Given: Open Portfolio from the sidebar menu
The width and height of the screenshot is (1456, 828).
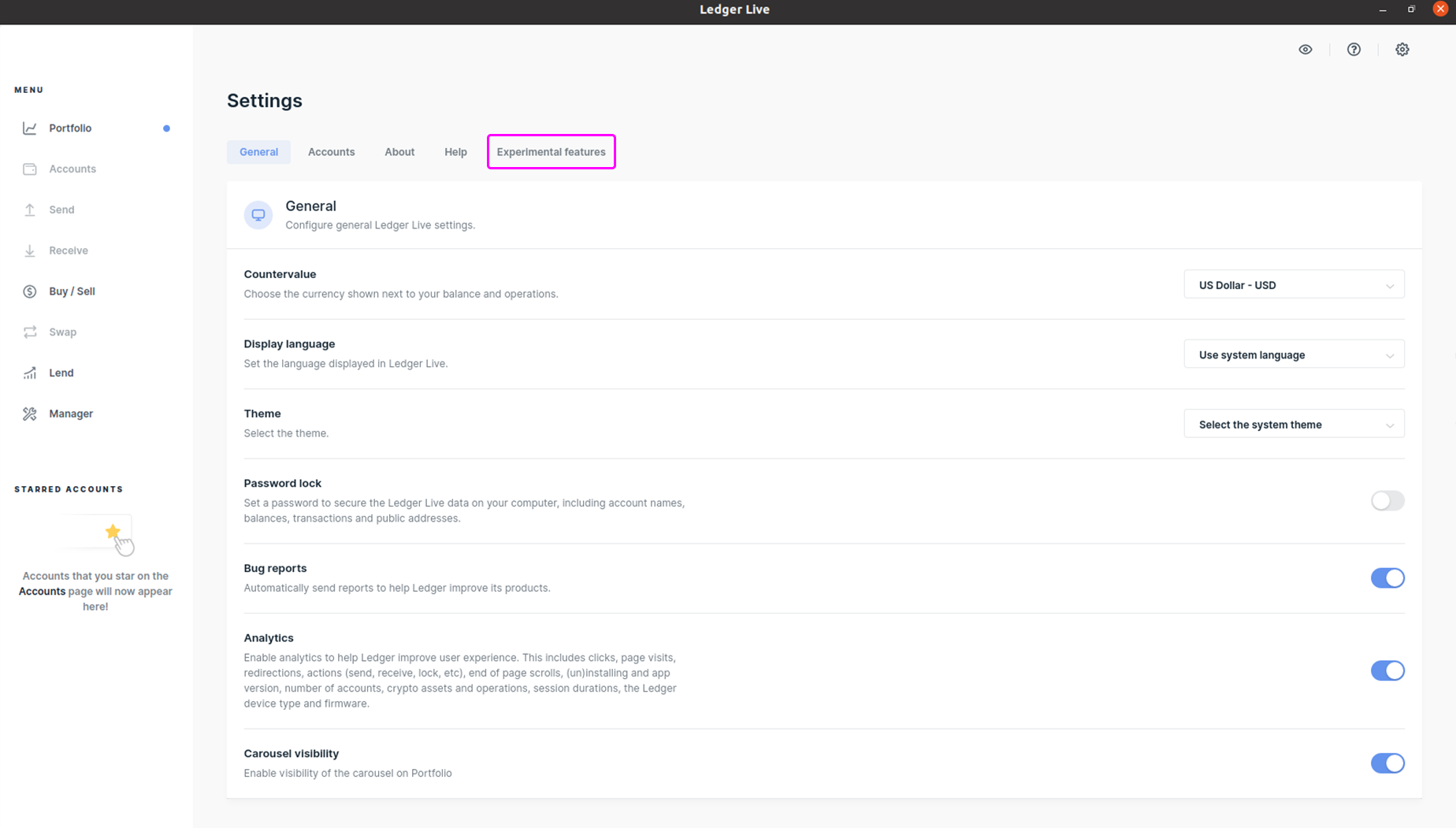Looking at the screenshot, I should coord(70,128).
